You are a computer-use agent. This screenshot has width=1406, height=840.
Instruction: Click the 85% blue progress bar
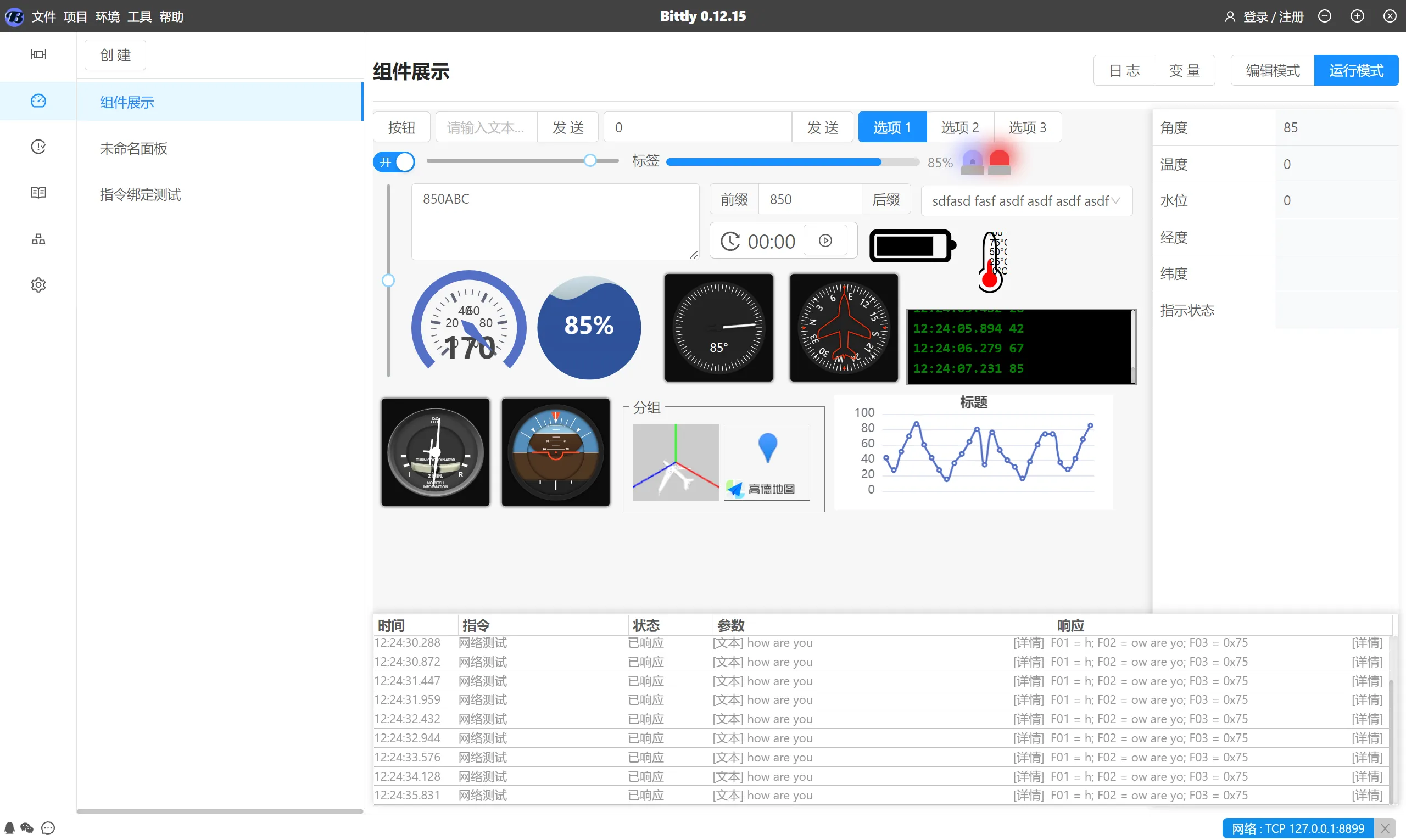792,162
